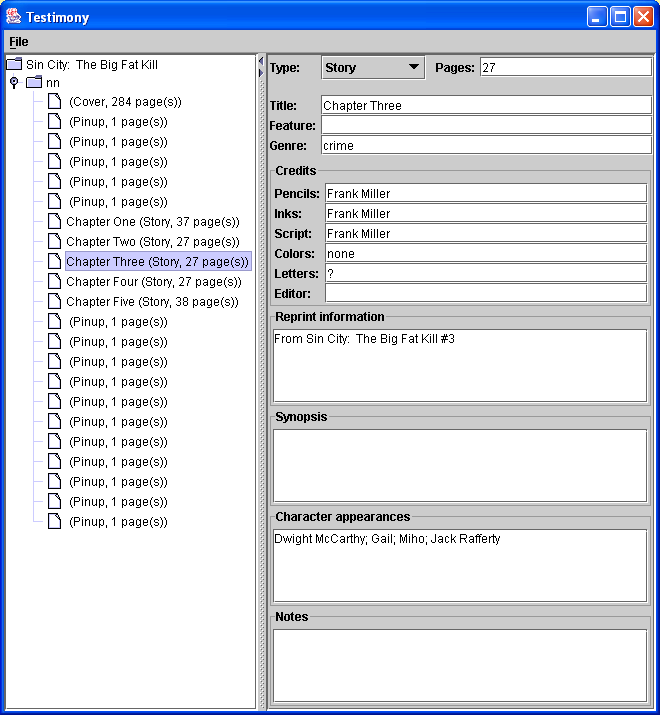Collapse the nn tree node toggle
Image resolution: width=660 pixels, height=715 pixels.
(x=14, y=82)
